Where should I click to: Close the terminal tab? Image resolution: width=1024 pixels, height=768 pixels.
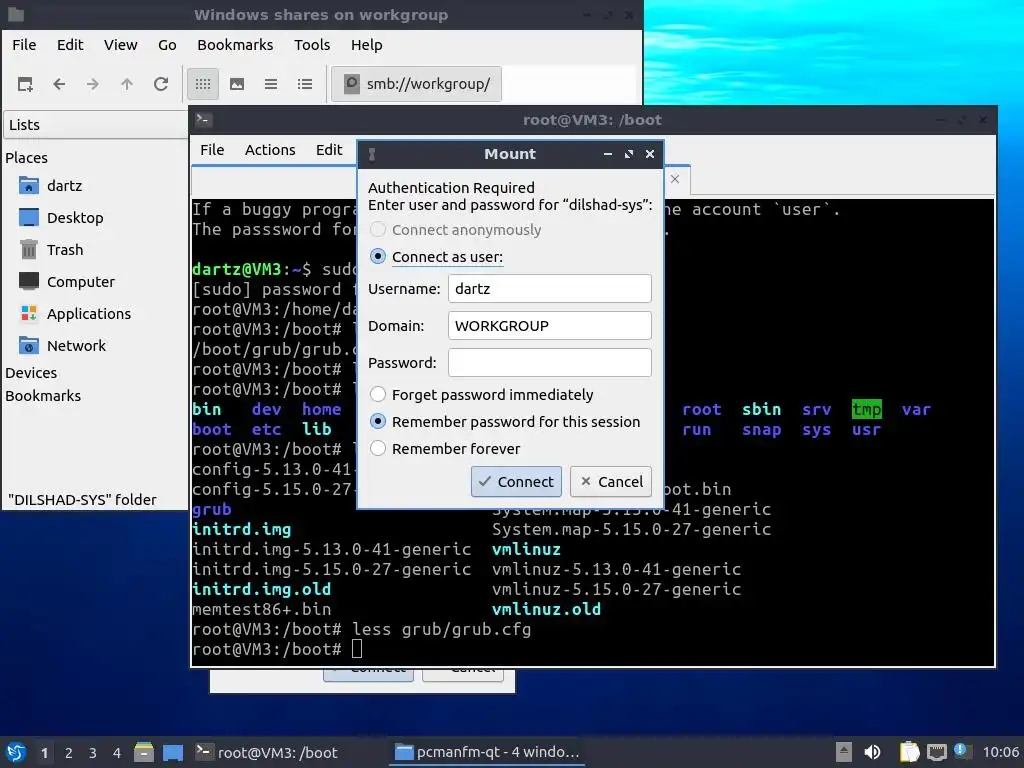[675, 179]
